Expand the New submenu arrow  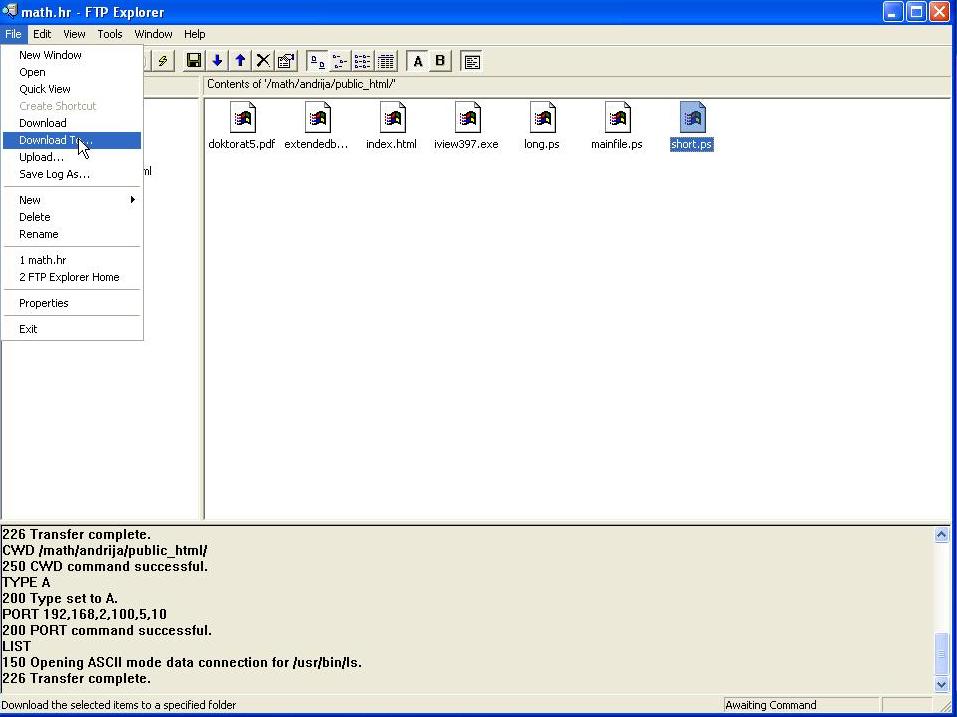coord(132,200)
